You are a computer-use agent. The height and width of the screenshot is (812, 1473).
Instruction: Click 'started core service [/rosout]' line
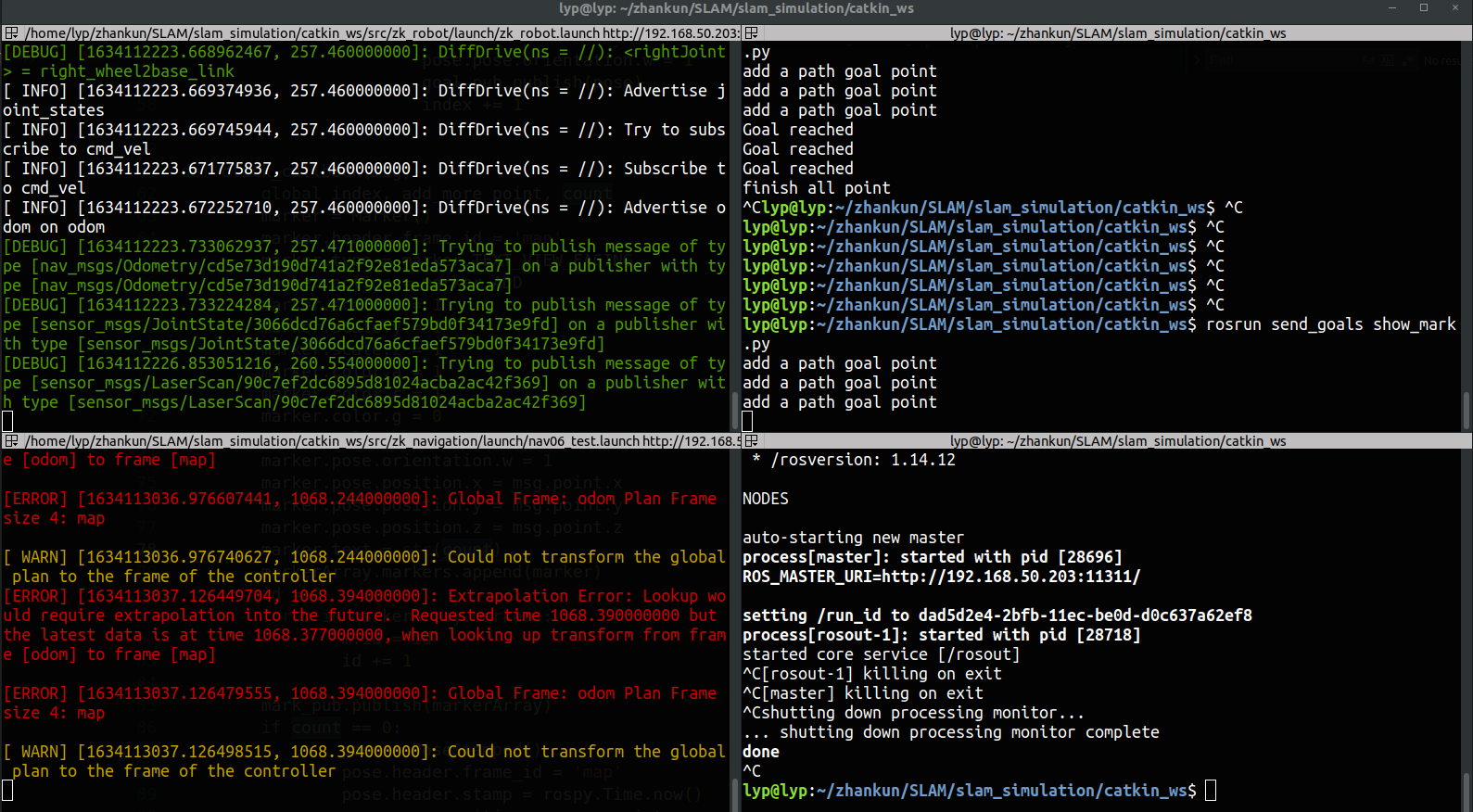click(x=881, y=654)
